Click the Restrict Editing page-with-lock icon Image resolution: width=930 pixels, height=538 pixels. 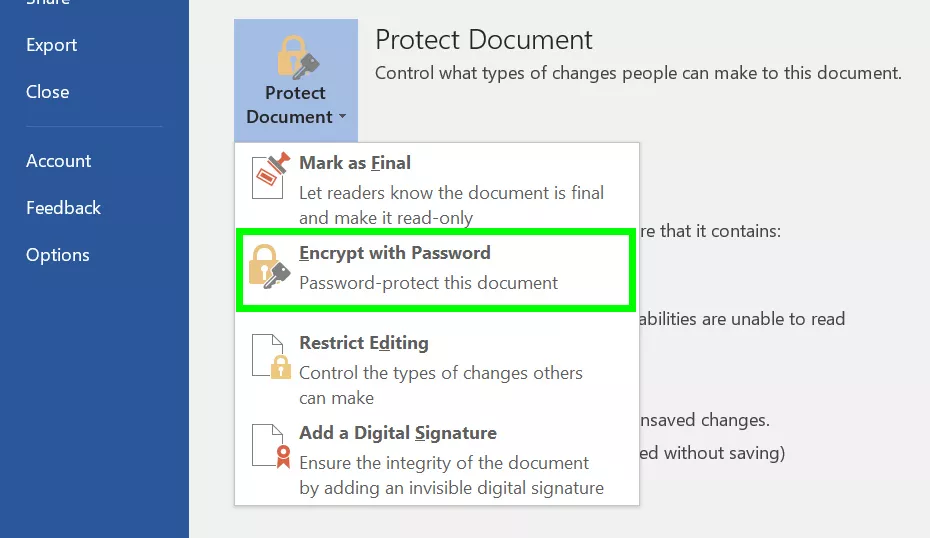coord(271,356)
